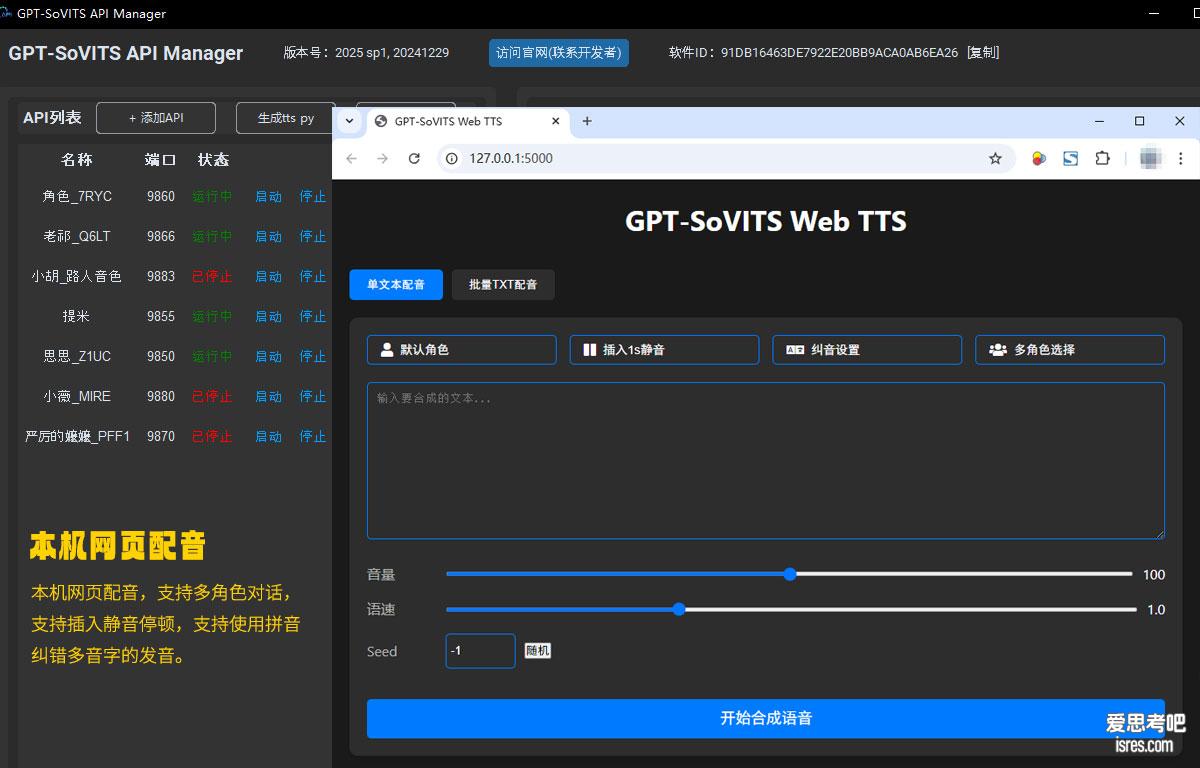The width and height of the screenshot is (1200, 768).
Task: Click the browser back arrow
Action: [351, 158]
